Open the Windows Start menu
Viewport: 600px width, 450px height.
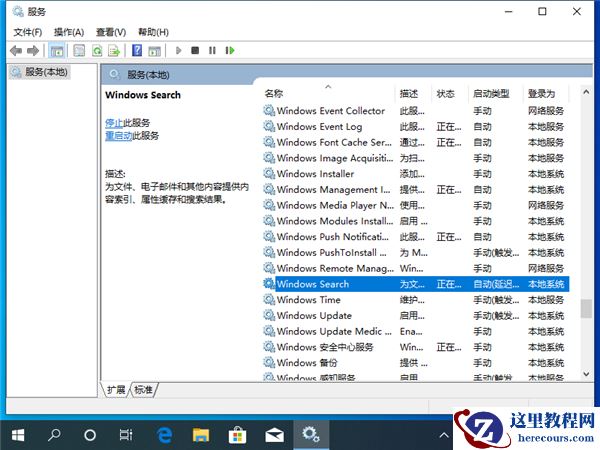[18, 435]
